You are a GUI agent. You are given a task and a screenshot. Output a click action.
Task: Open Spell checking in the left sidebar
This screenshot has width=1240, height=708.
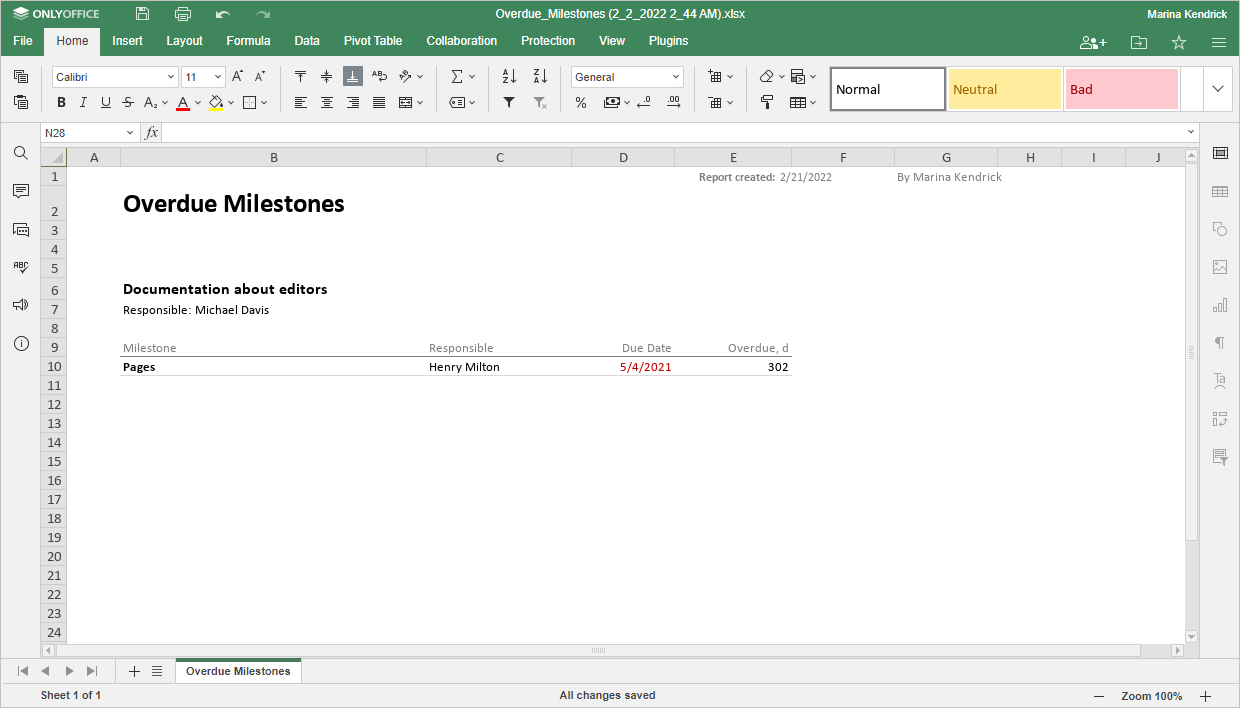click(20, 267)
